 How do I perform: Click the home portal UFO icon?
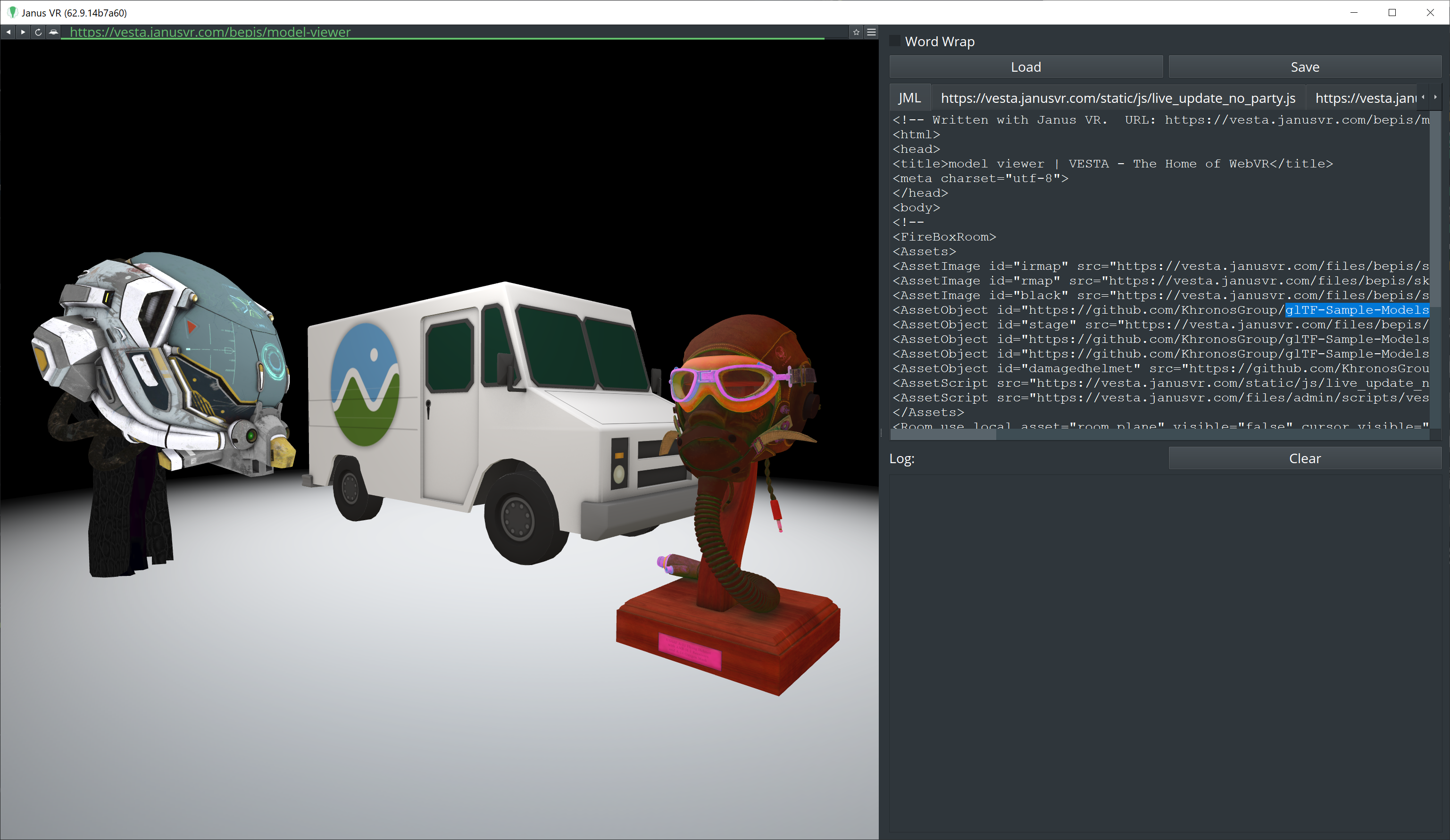pos(53,32)
